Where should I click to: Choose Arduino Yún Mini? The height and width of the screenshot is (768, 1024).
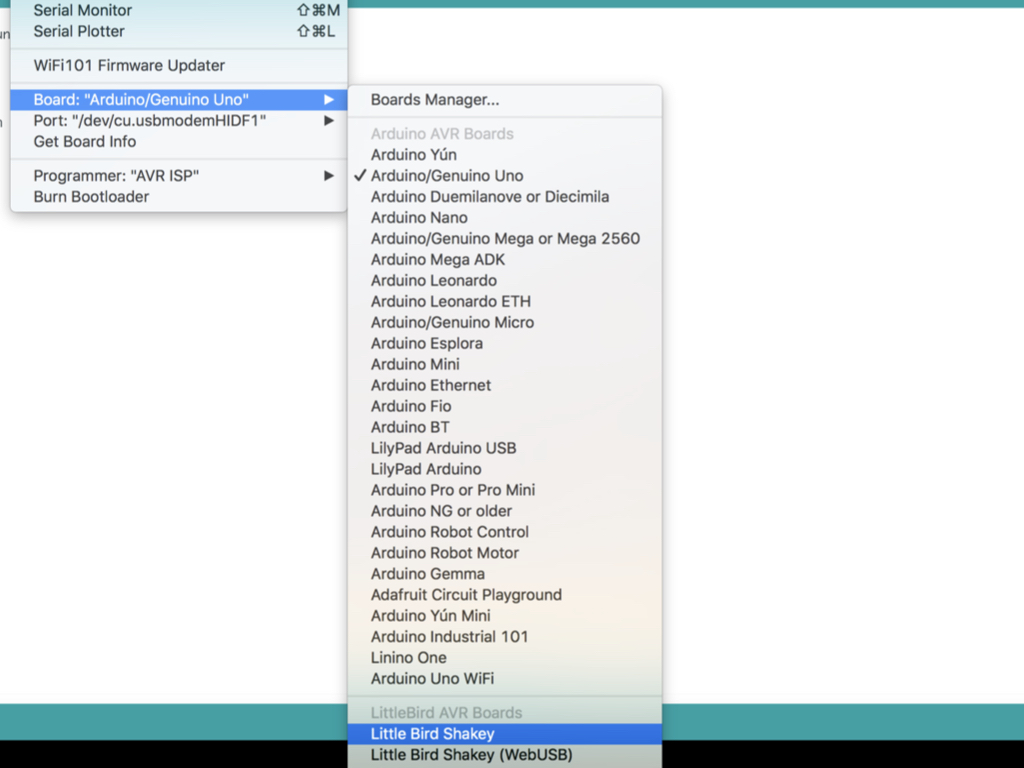click(505, 615)
